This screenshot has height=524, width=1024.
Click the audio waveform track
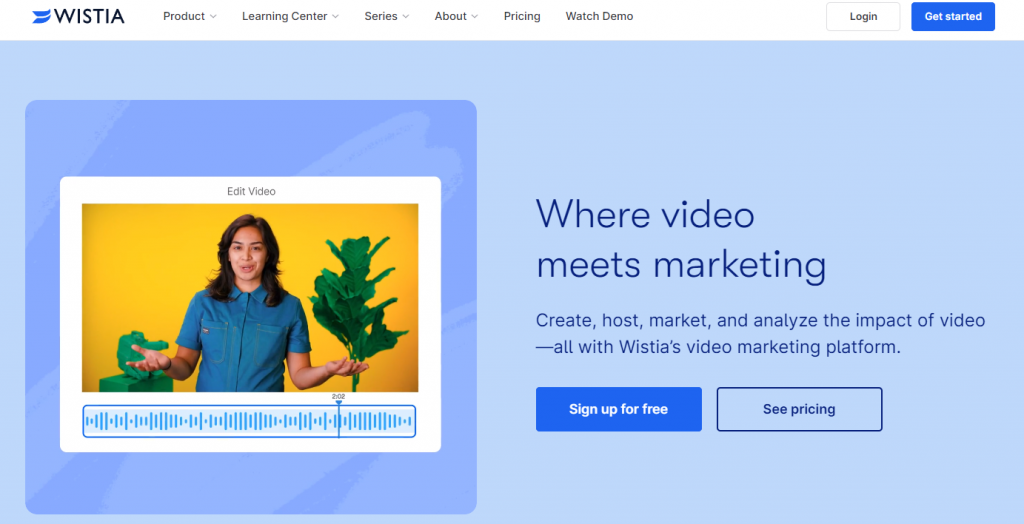coord(248,421)
